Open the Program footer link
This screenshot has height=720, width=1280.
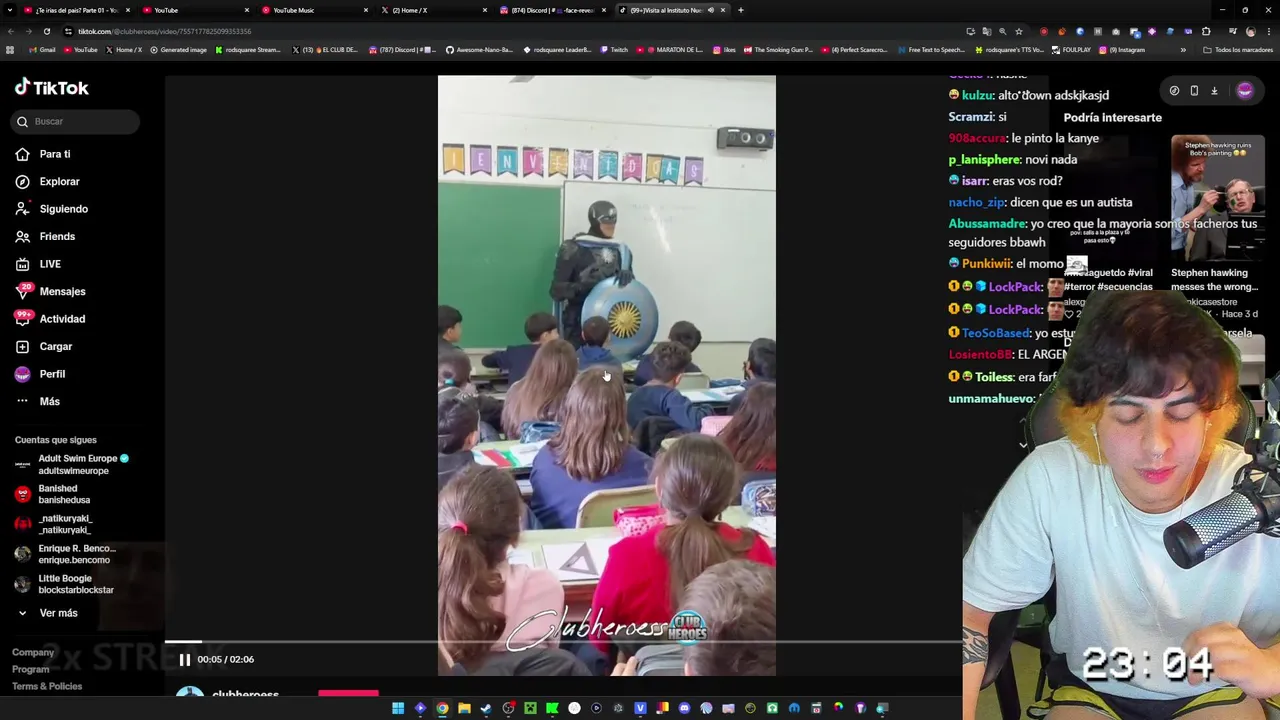30,669
